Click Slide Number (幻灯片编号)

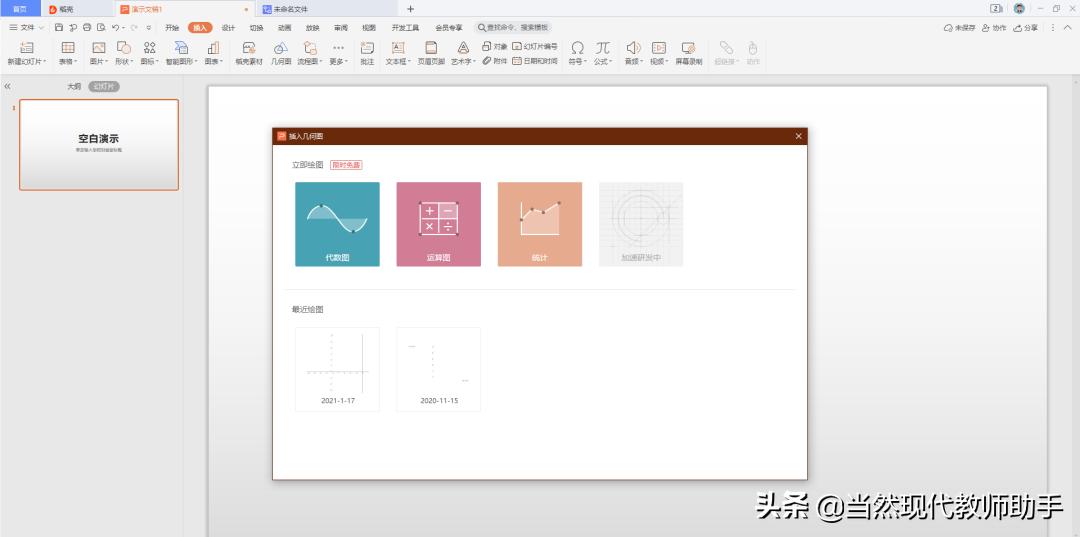[x=535, y=47]
